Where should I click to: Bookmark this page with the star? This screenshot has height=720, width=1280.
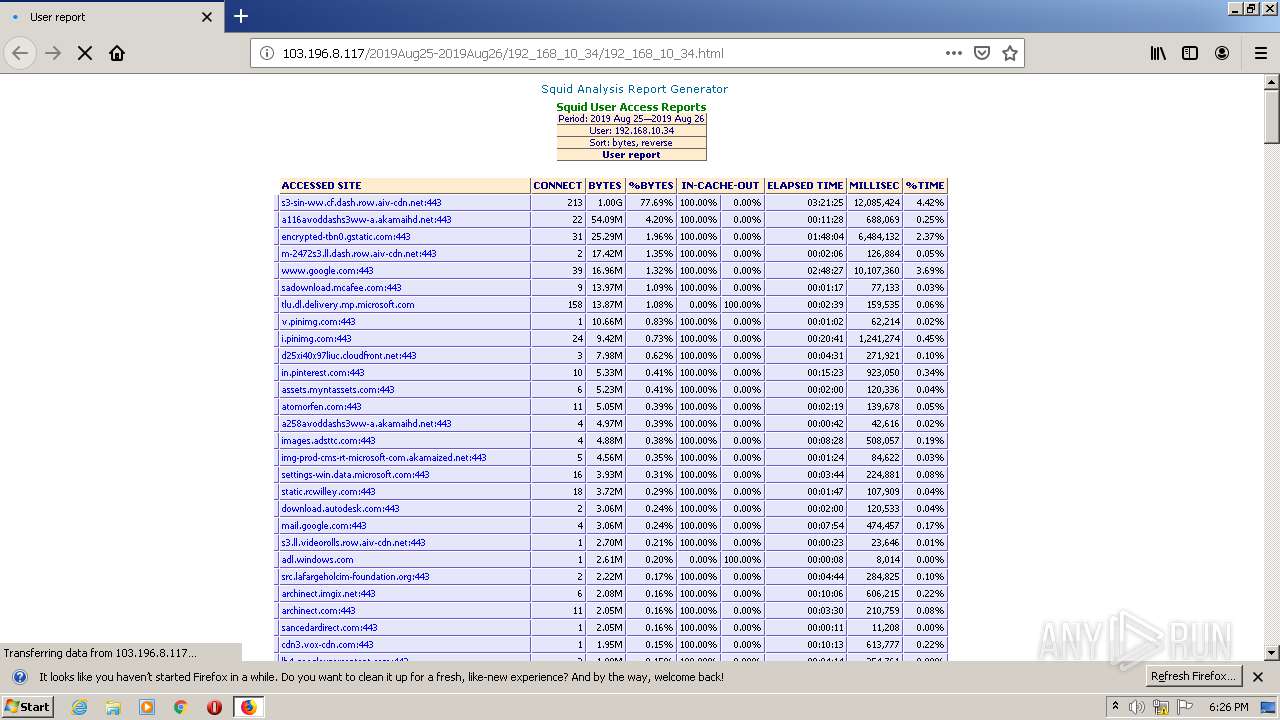(1010, 53)
